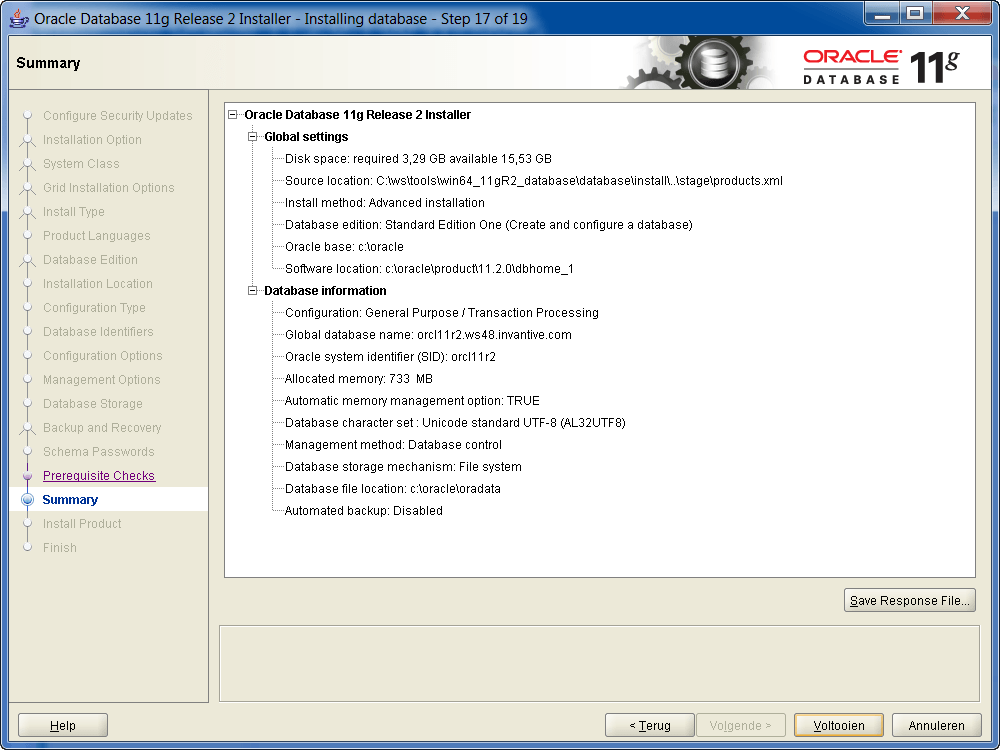Click the empty message area below the tree

coord(599,663)
